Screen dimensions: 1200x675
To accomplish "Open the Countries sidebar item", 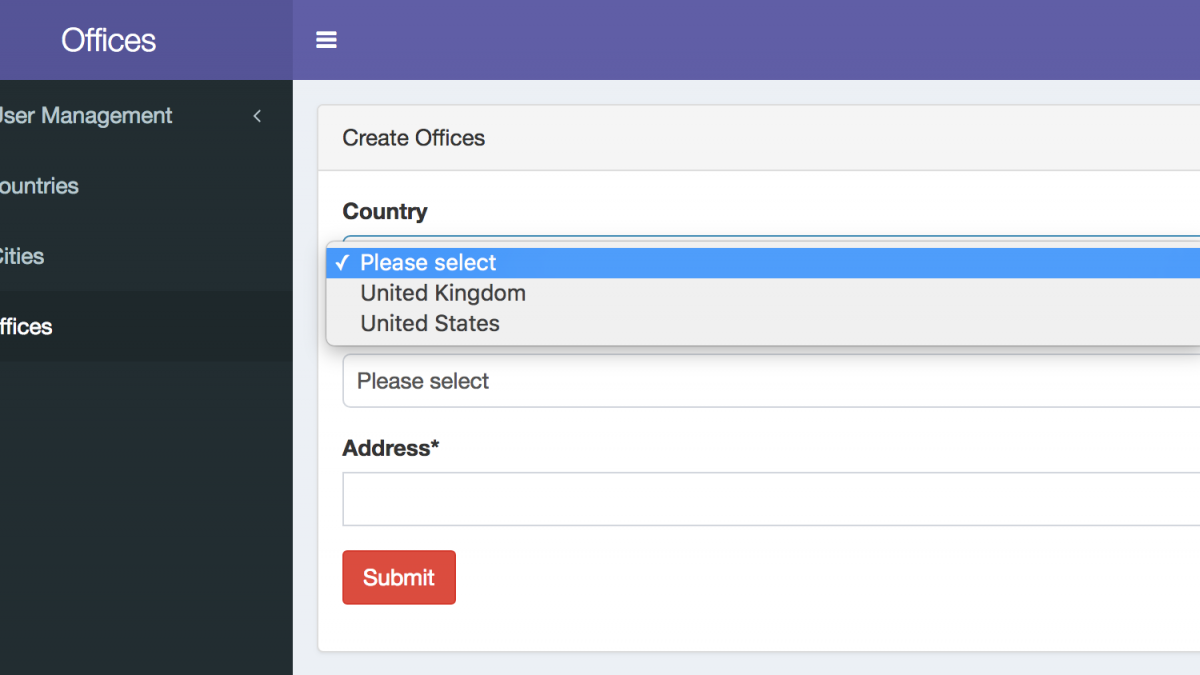I will (146, 186).
